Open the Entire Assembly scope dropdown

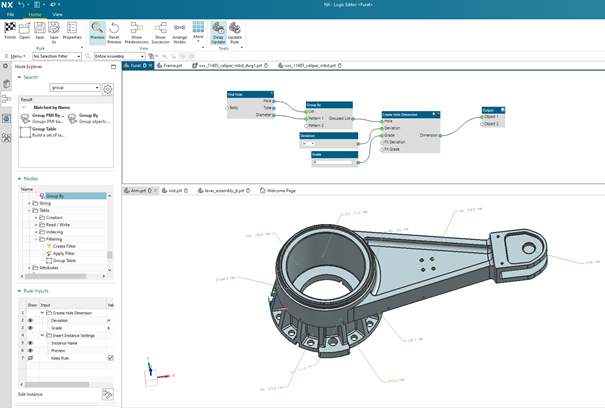118,56
